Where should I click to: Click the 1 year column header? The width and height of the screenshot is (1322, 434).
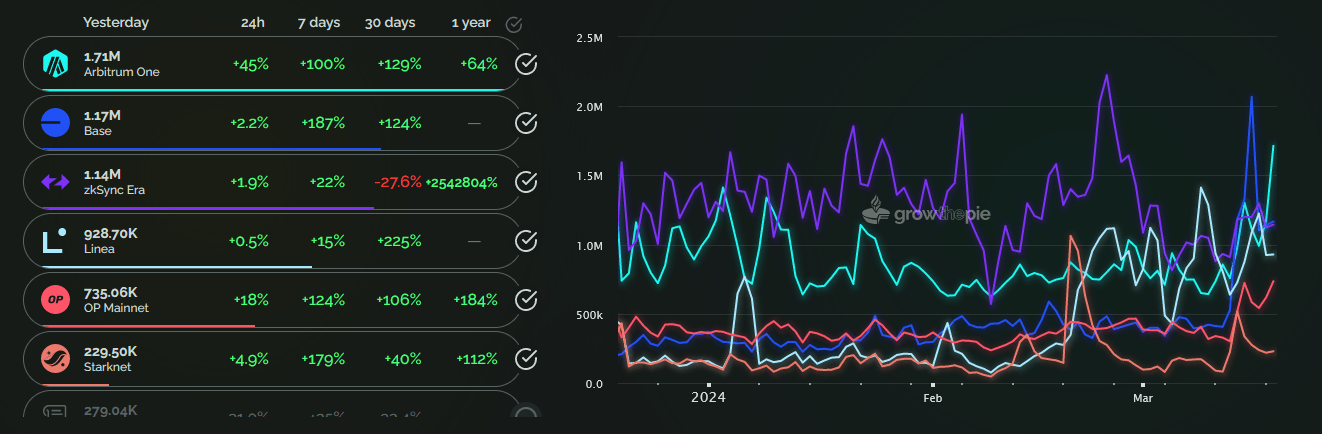click(x=470, y=22)
